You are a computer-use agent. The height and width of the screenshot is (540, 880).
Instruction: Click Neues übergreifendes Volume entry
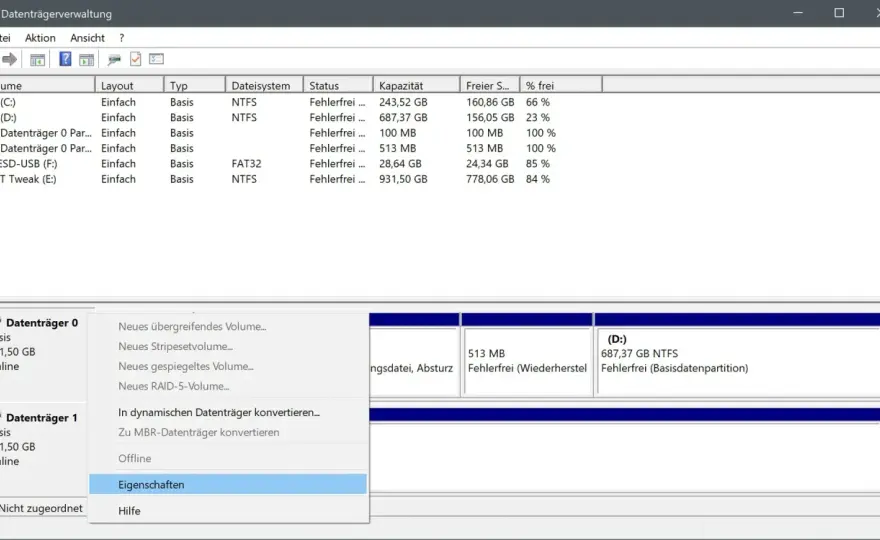(x=228, y=327)
